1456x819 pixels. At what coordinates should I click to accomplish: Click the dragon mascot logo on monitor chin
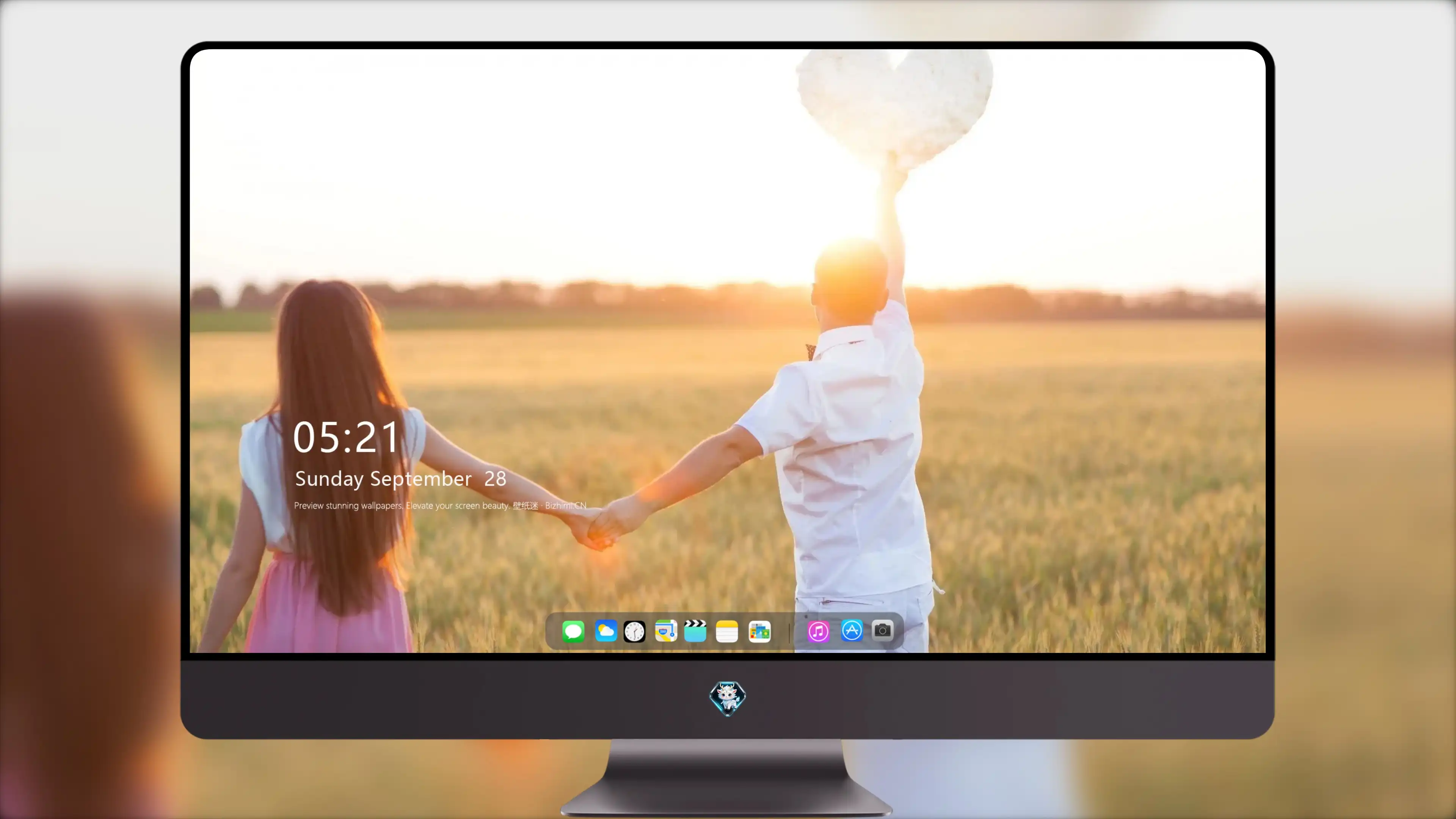coord(728,698)
